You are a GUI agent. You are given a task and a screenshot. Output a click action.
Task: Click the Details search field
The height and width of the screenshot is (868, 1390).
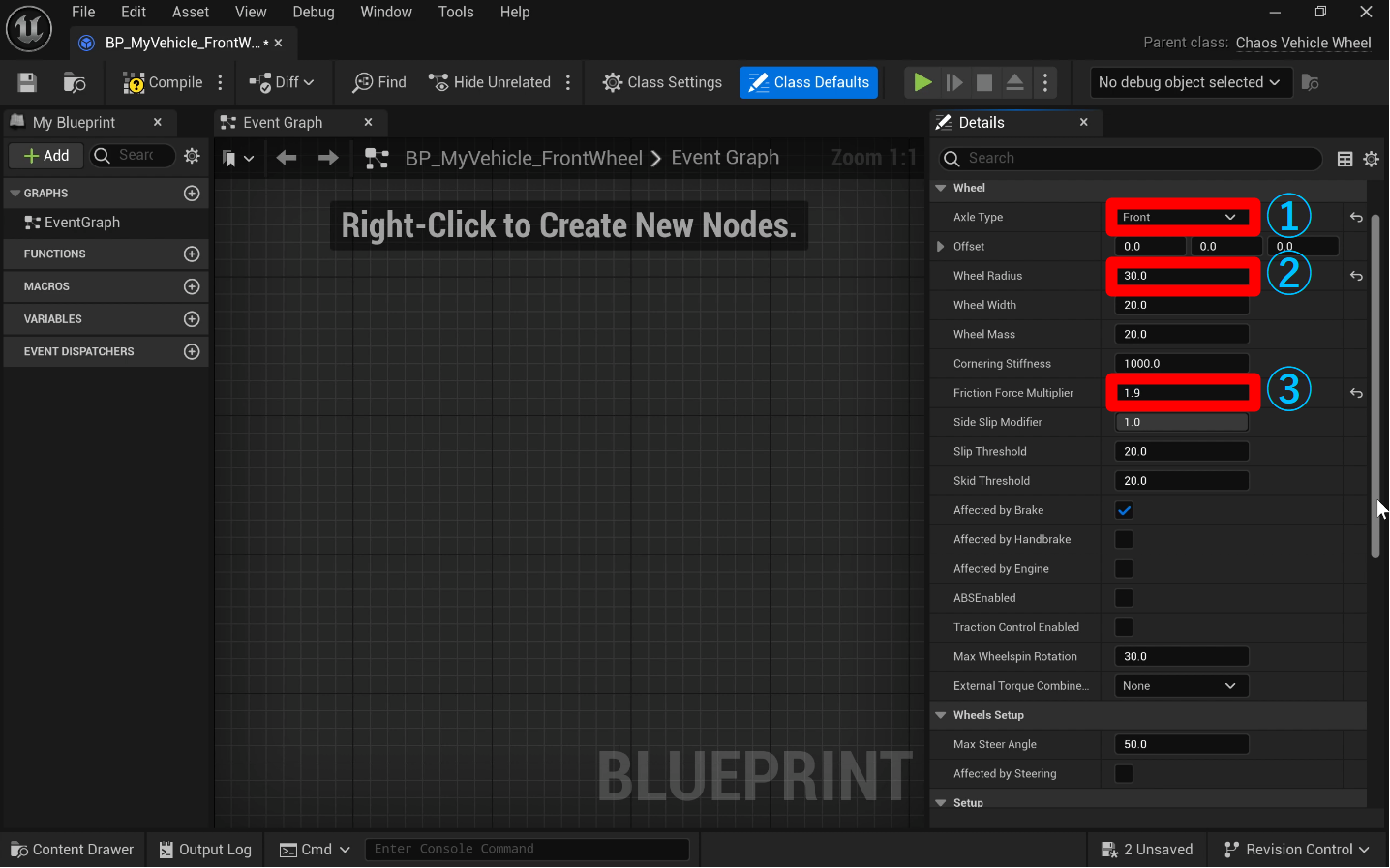(1130, 158)
